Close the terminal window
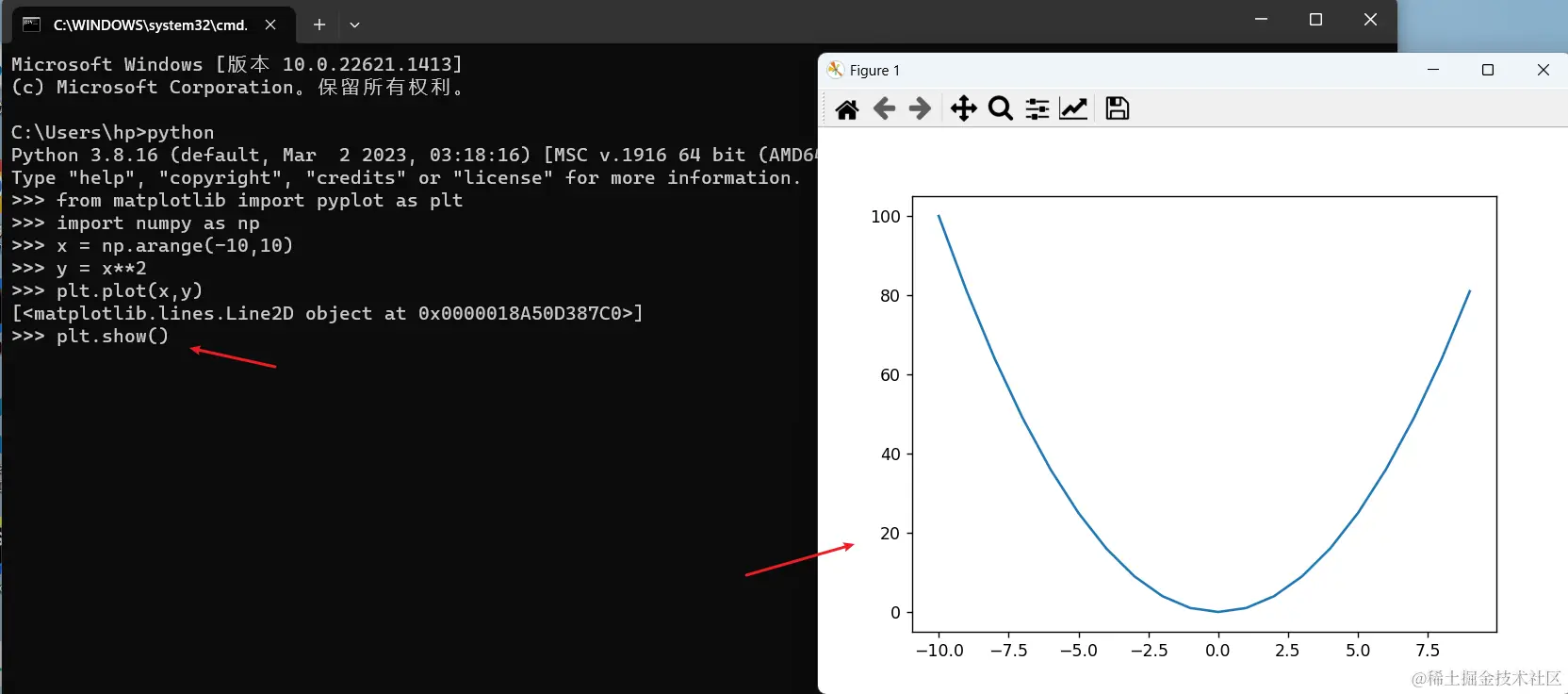This screenshot has height=694, width=1568. [x=1370, y=19]
